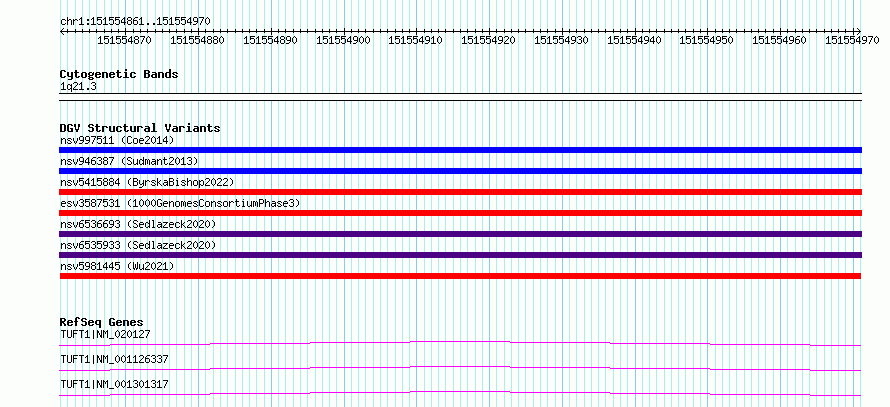Click the blue bar for nsv997511

tap(460, 150)
